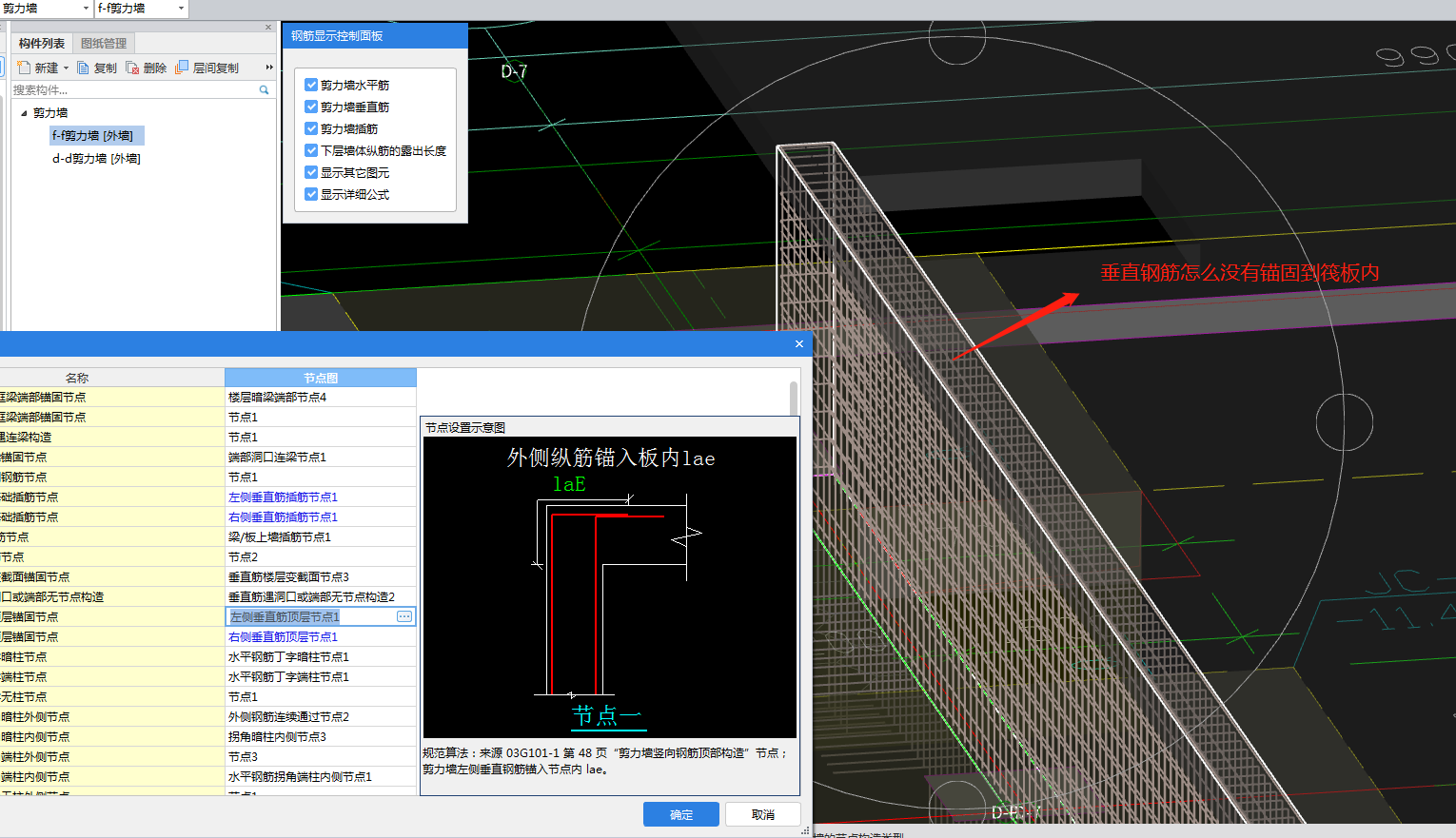Toggle 下层墙体纵筋的露出长度 checkbox
Viewport: 1456px width, 838px height.
311,150
